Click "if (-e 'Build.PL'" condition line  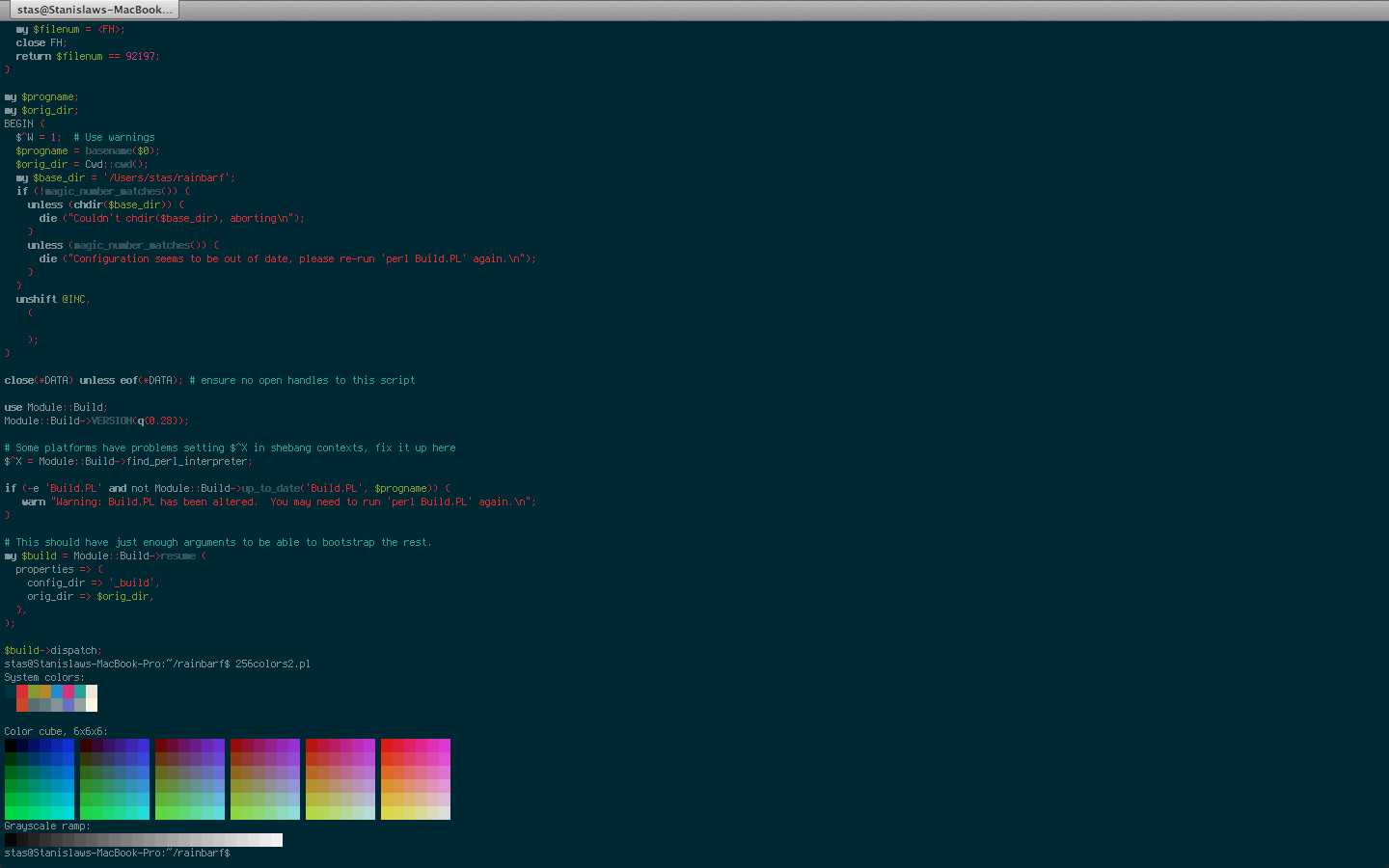(227, 489)
